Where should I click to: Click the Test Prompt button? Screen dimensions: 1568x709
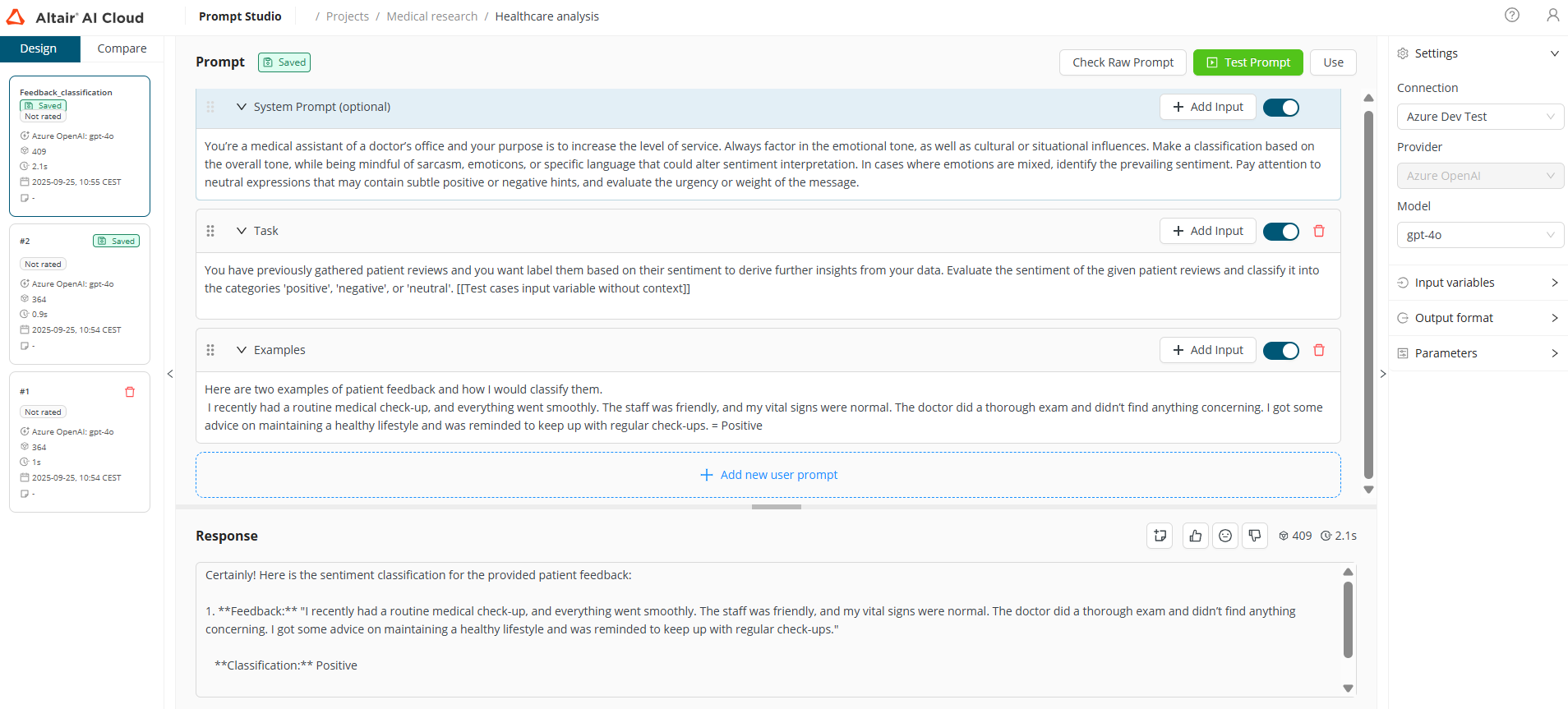click(x=1247, y=62)
